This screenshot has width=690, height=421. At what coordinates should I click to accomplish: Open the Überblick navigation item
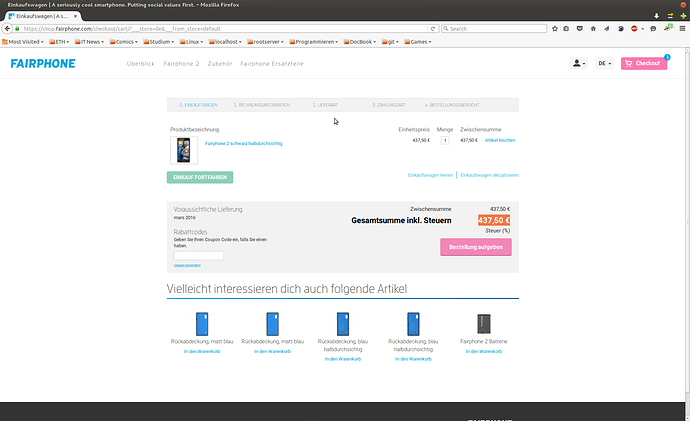140,64
